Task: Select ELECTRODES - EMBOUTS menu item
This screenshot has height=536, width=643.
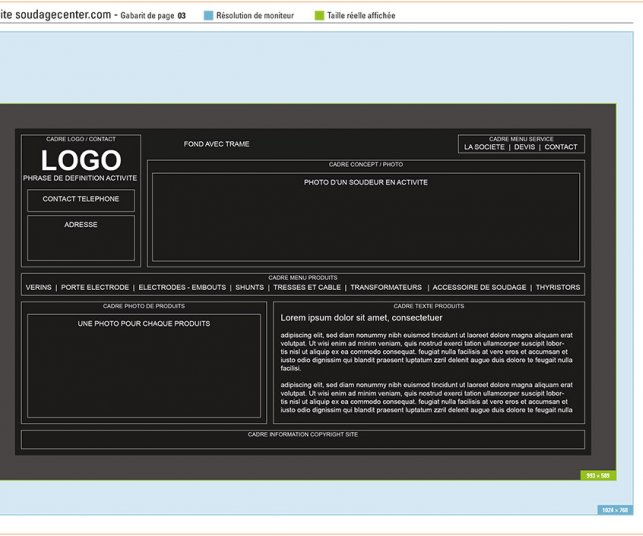Action: tap(182, 287)
